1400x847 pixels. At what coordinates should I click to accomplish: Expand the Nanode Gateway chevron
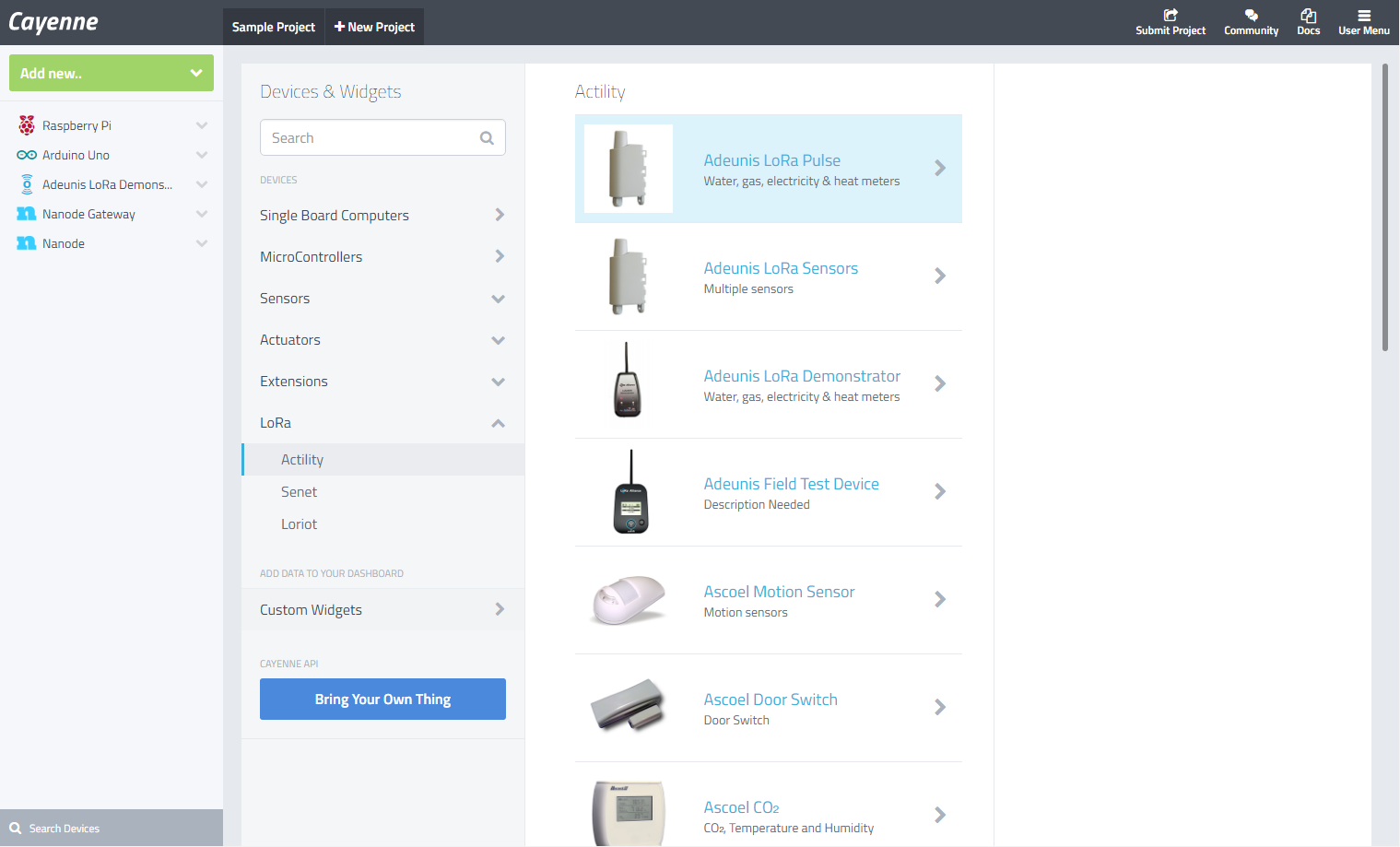pyautogui.click(x=202, y=214)
